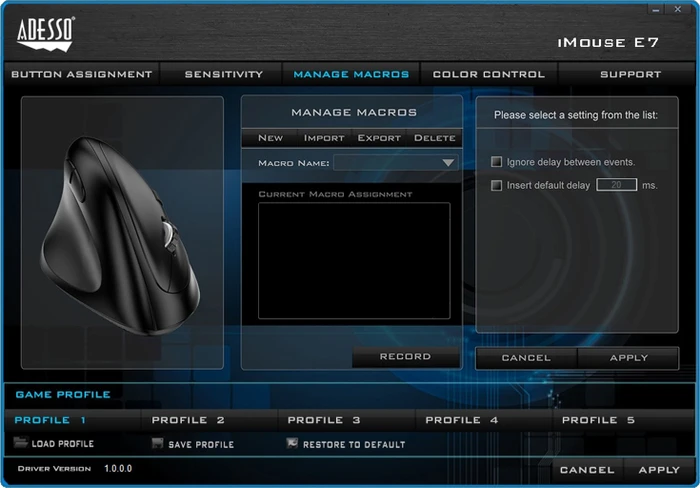Click the Export macro button

(x=379, y=138)
